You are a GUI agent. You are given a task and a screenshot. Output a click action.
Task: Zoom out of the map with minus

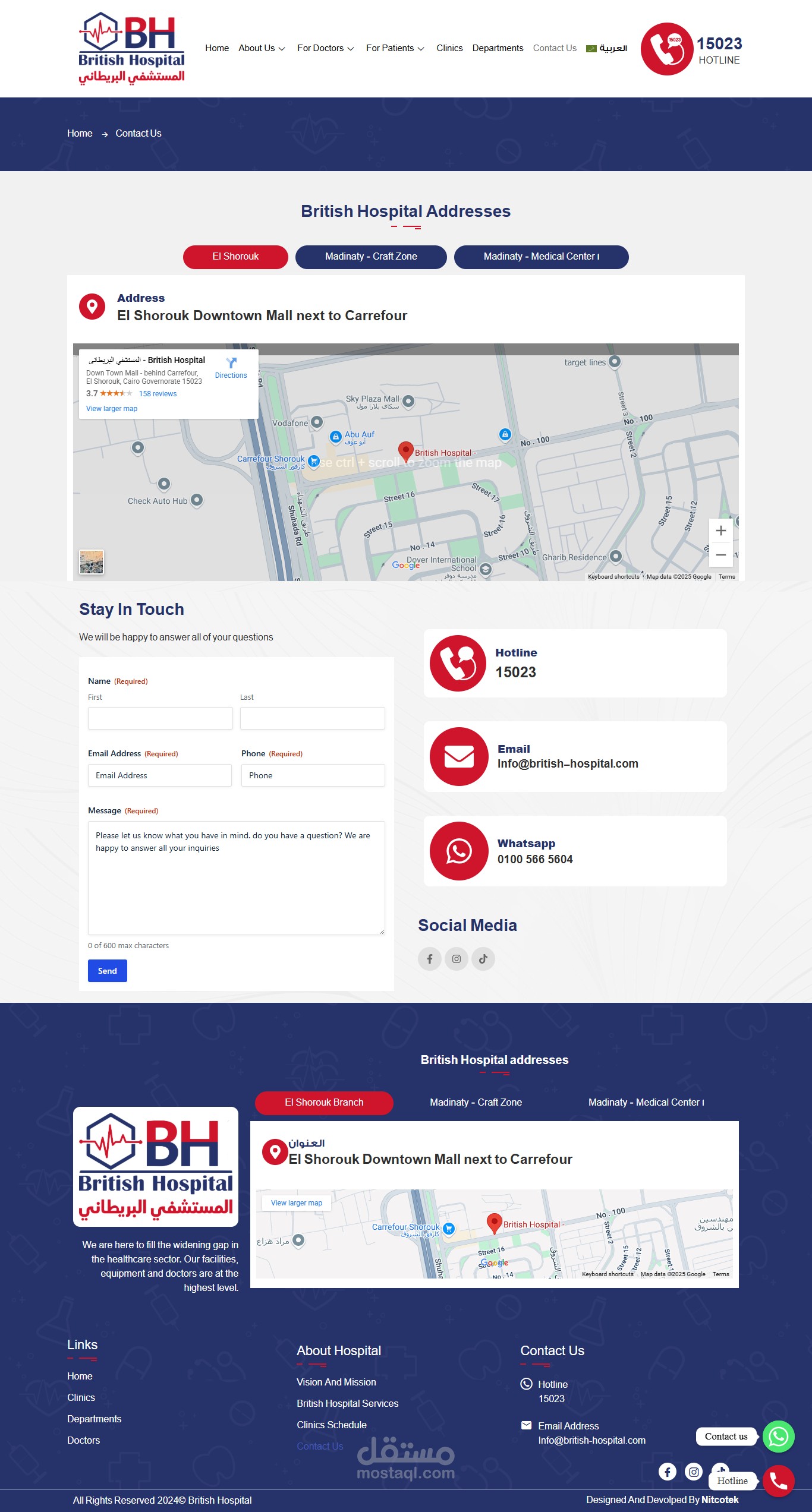[x=720, y=554]
